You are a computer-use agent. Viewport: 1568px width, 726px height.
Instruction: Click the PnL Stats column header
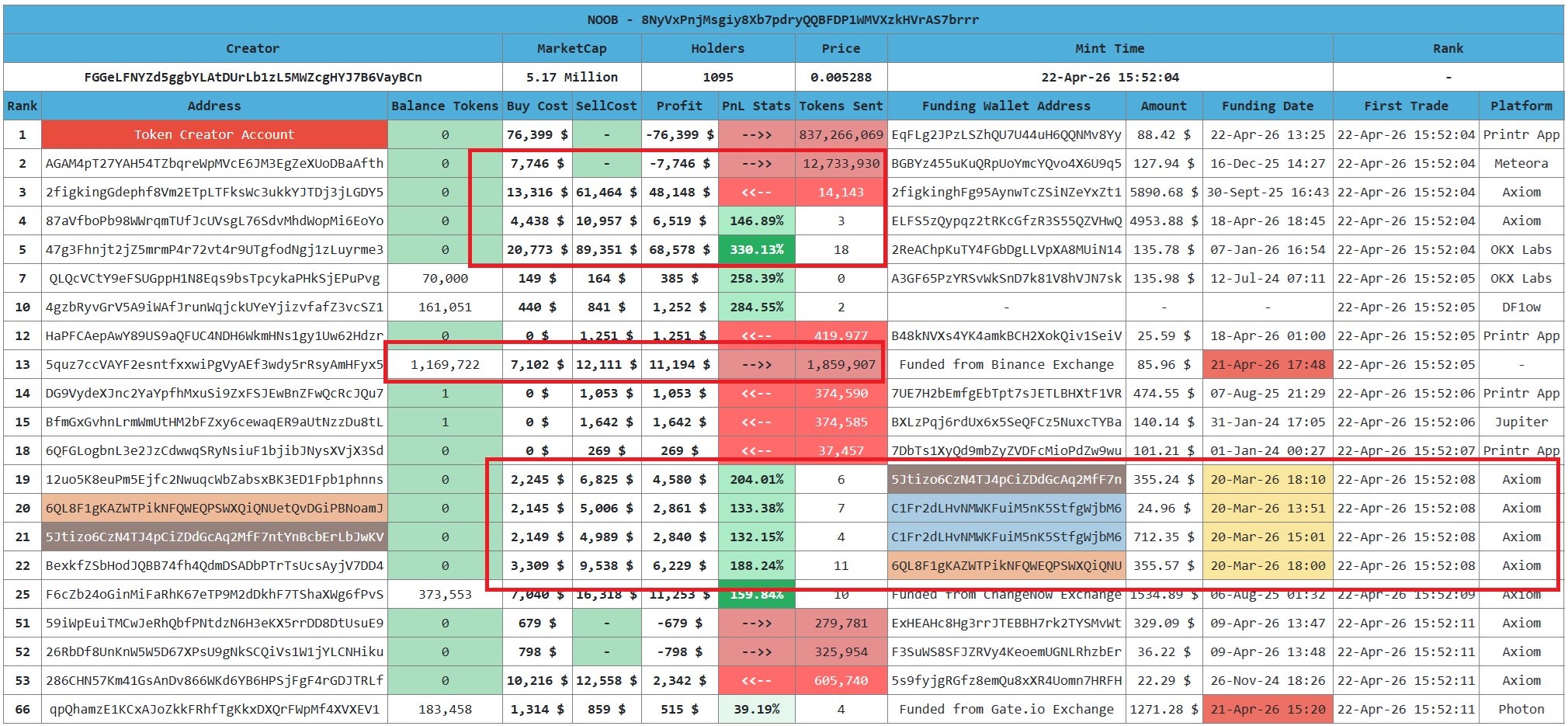click(x=756, y=106)
